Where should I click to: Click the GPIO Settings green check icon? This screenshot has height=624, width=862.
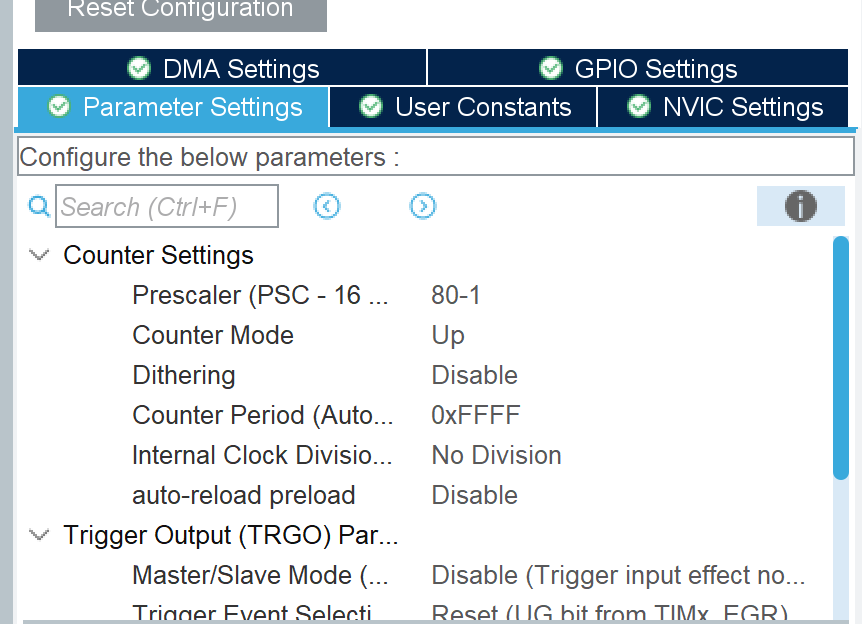[x=551, y=68]
